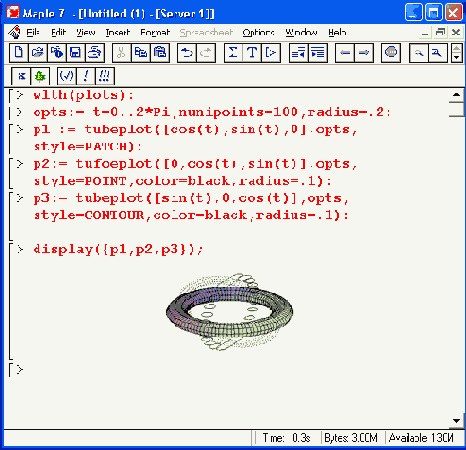Insert Maple input with Sigma icon
The image size is (466, 450).
[x=233, y=53]
